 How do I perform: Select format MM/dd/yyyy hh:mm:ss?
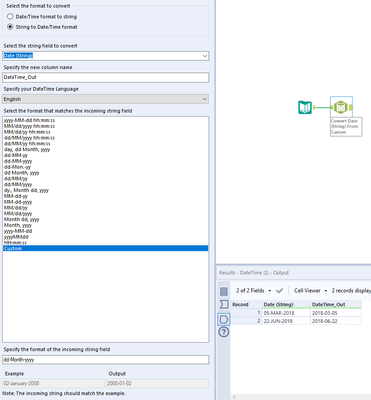105,126
